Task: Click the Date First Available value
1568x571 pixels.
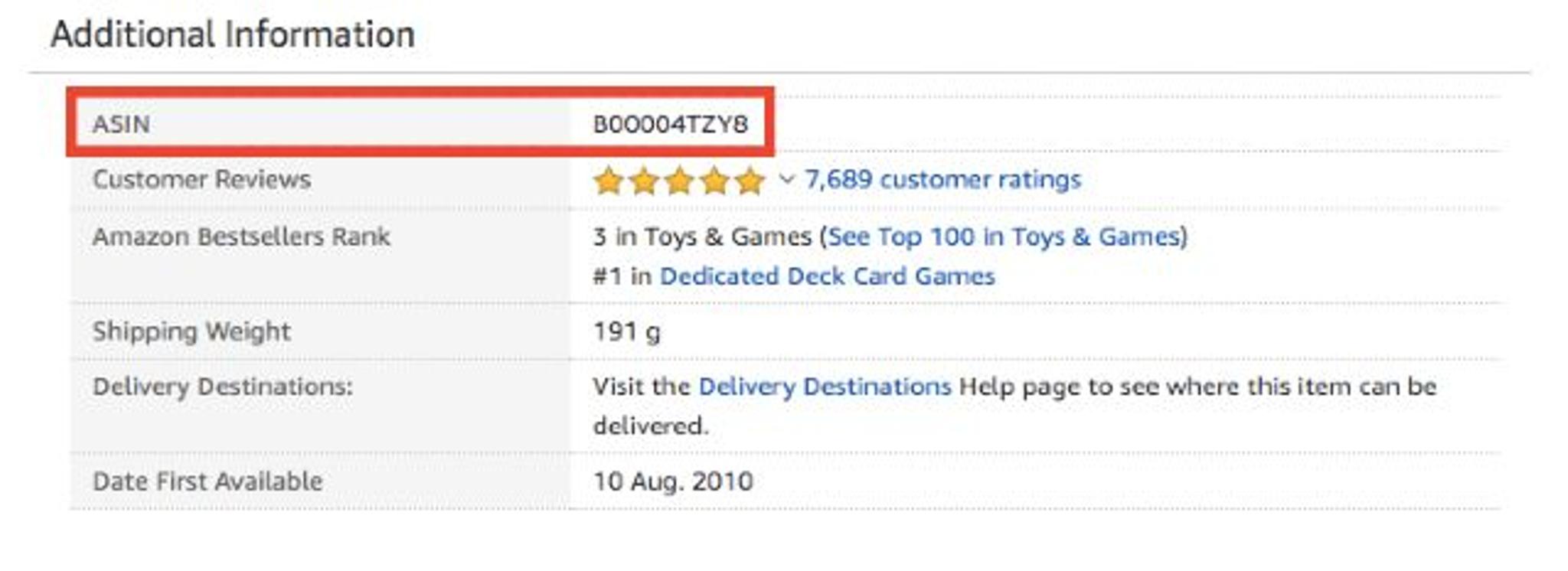Action: (x=674, y=481)
